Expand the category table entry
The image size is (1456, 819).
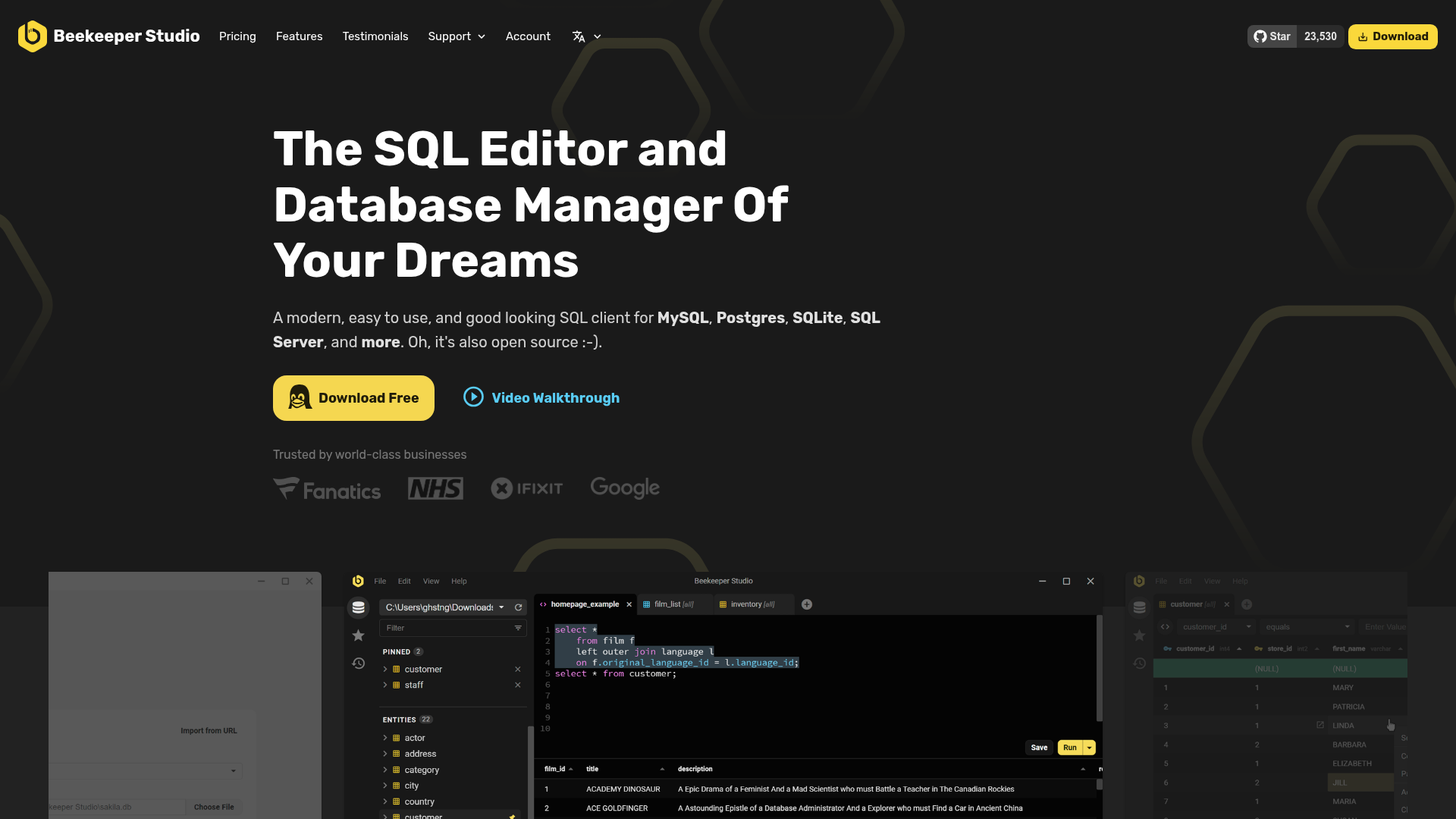pyautogui.click(x=385, y=770)
